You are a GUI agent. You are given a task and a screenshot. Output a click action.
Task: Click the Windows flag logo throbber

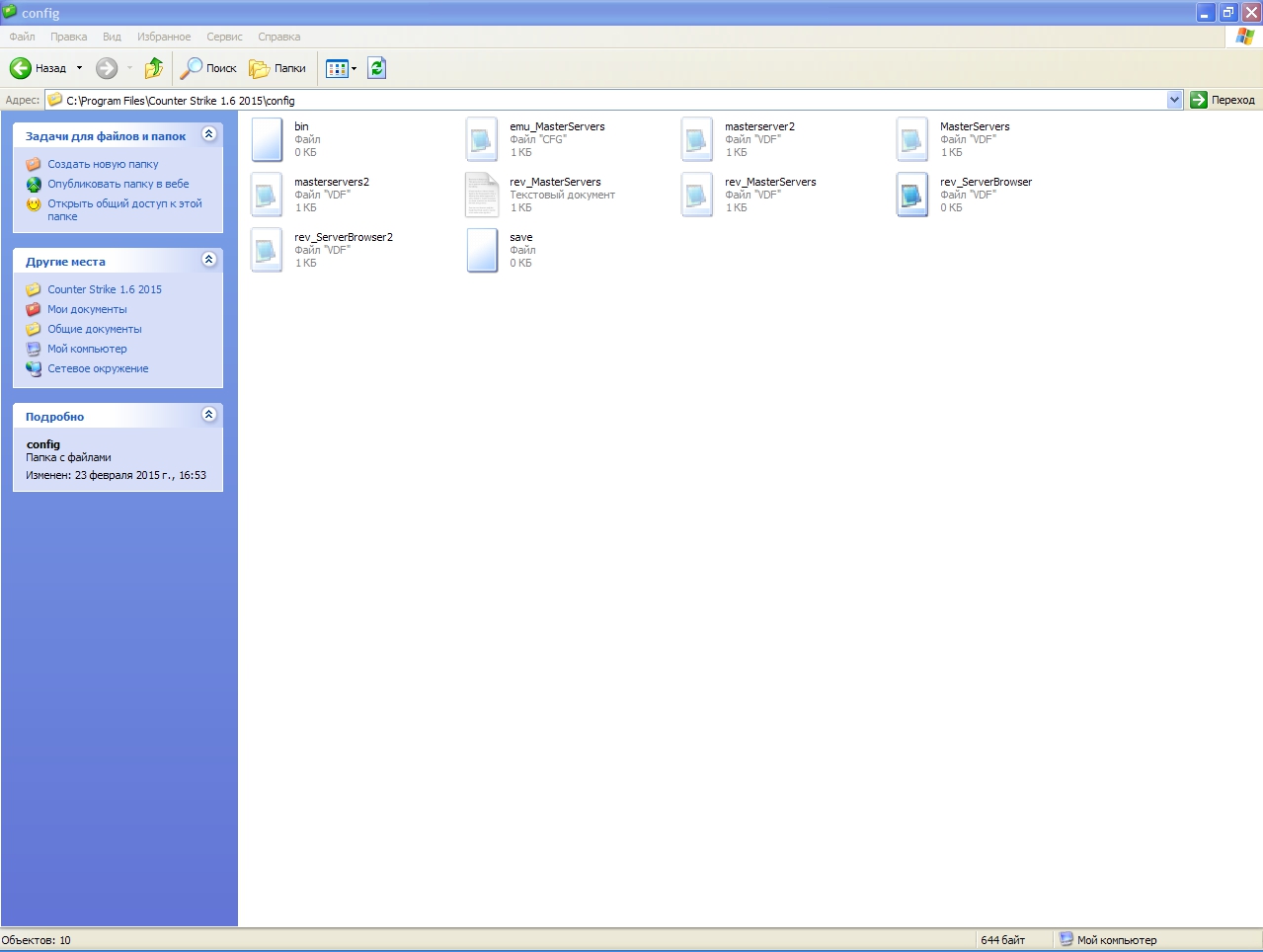tap(1244, 37)
